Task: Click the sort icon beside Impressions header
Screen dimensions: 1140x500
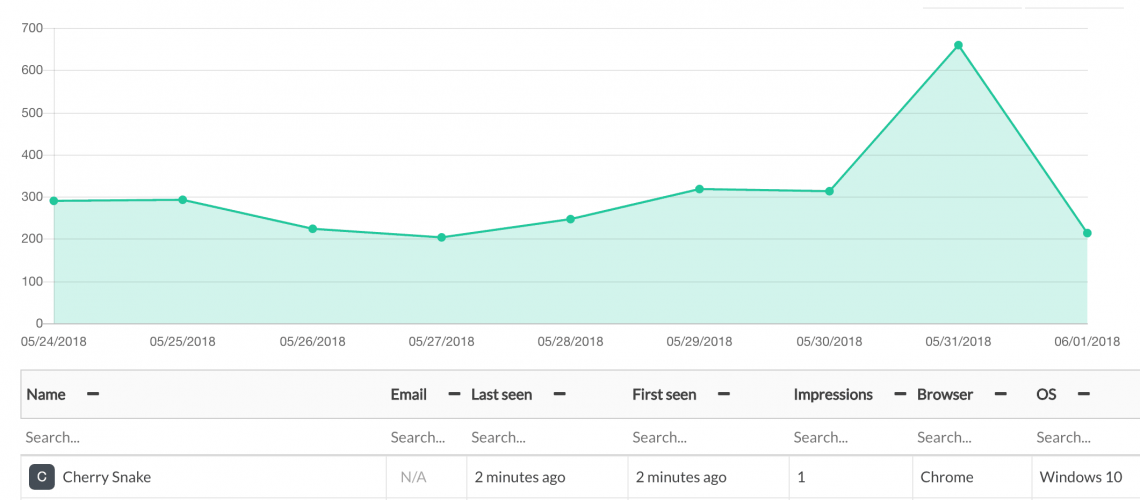Action: click(x=900, y=395)
